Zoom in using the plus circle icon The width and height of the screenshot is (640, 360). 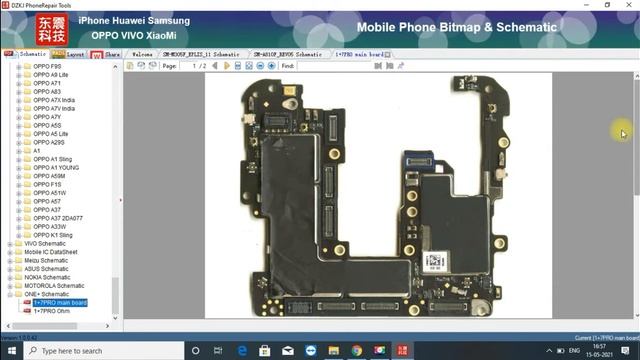coord(271,66)
